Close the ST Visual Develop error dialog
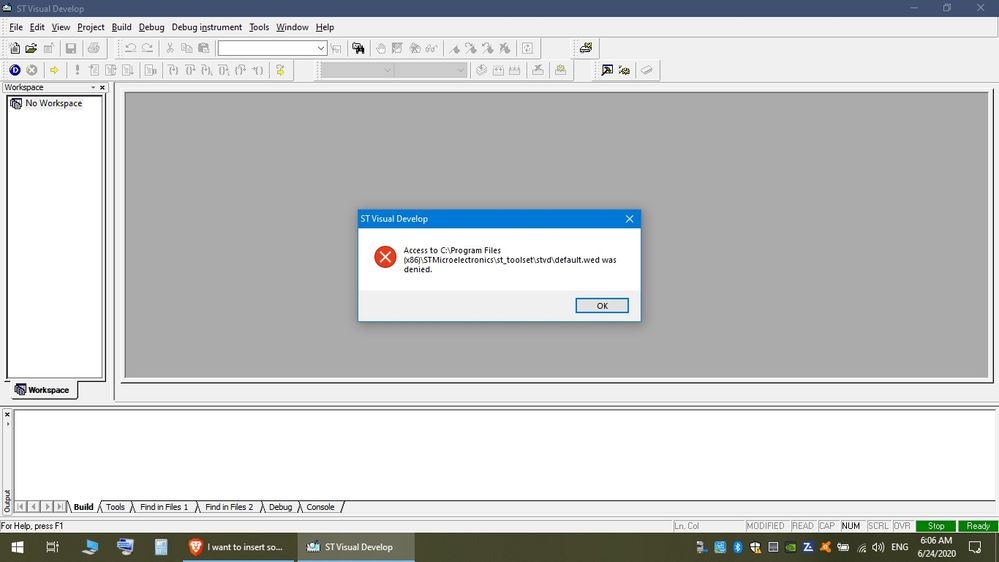Image resolution: width=999 pixels, height=562 pixels. [629, 219]
